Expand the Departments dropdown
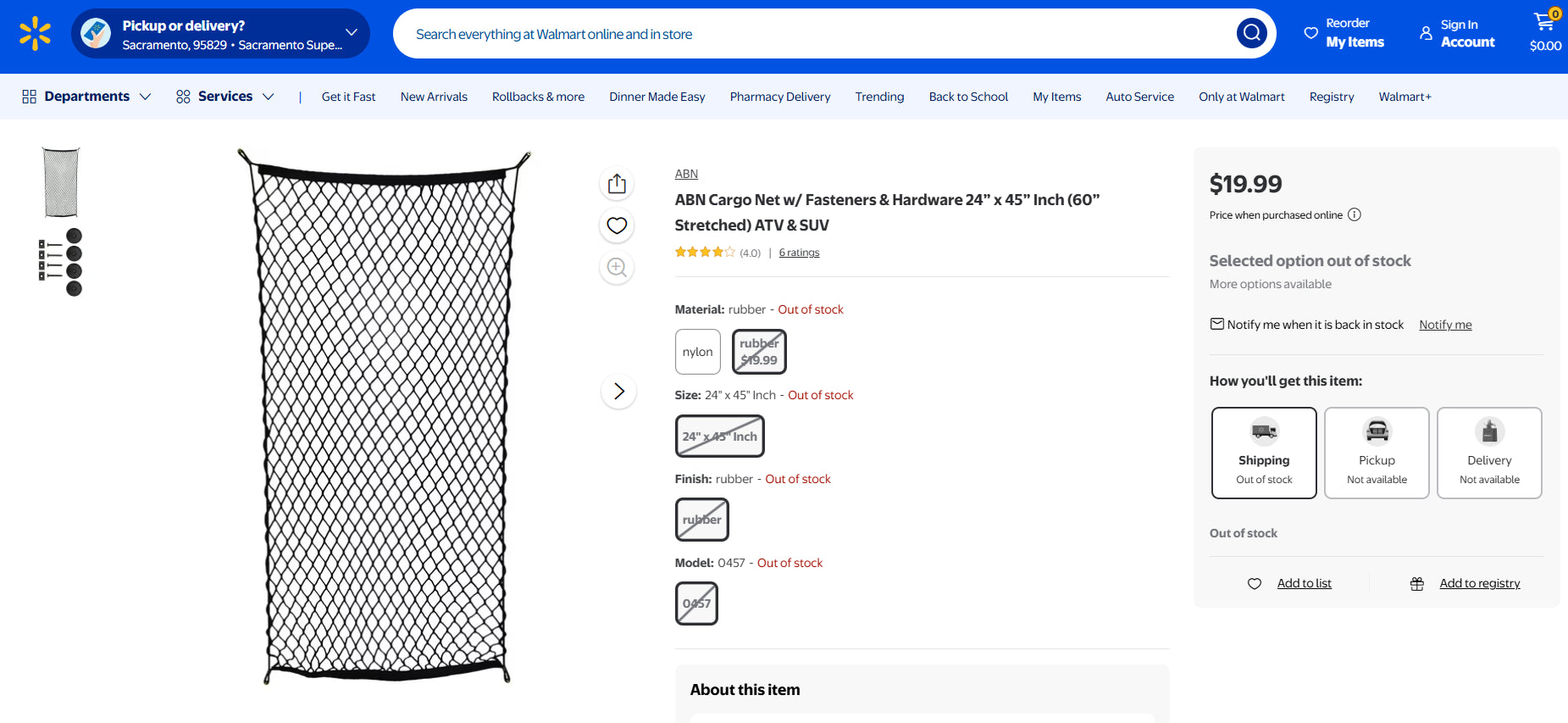Viewport: 1568px width, 723px height. [86, 97]
